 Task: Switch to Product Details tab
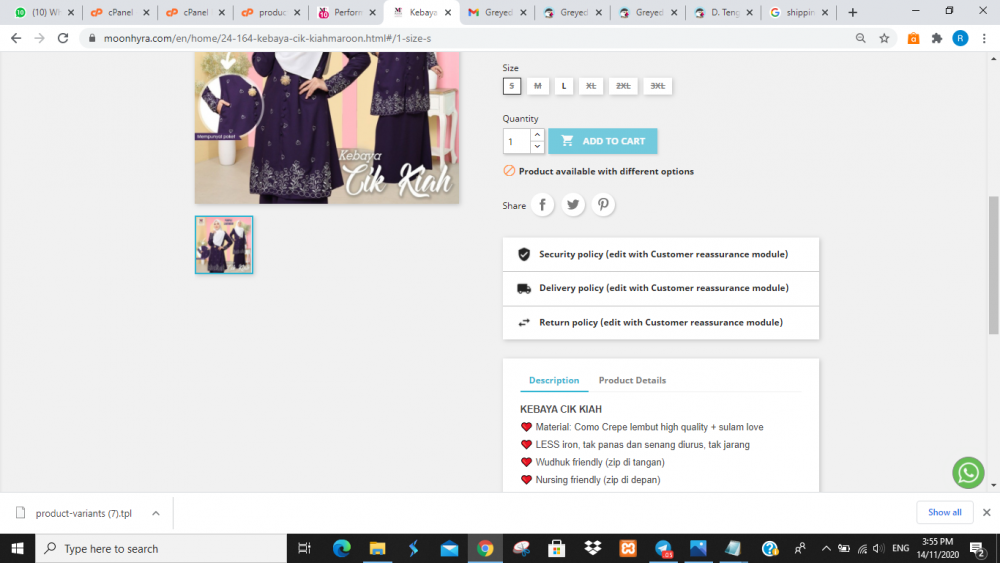click(632, 380)
